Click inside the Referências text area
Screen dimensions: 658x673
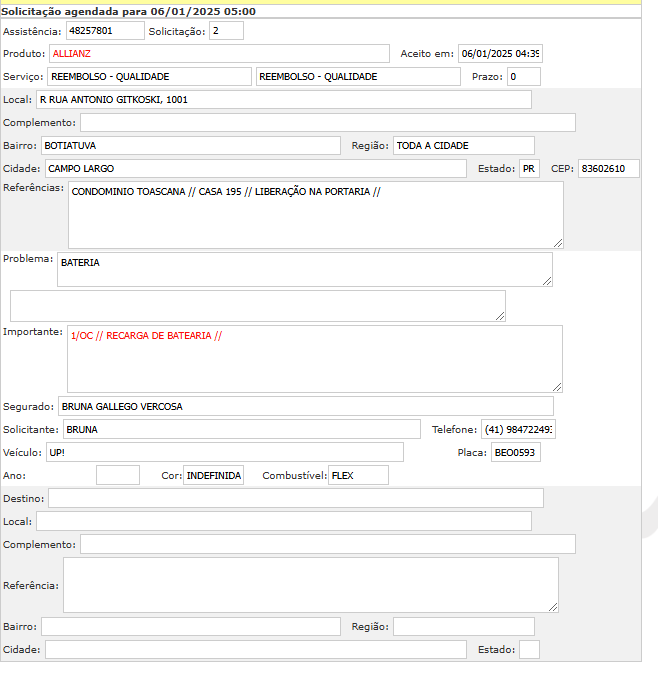(x=315, y=215)
